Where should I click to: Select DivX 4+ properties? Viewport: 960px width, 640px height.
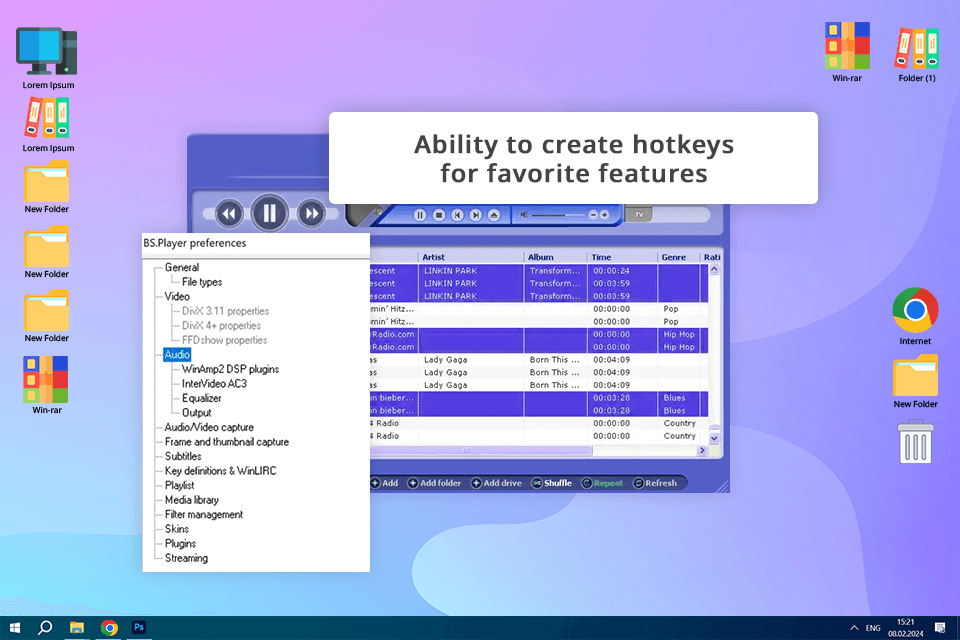tap(221, 326)
